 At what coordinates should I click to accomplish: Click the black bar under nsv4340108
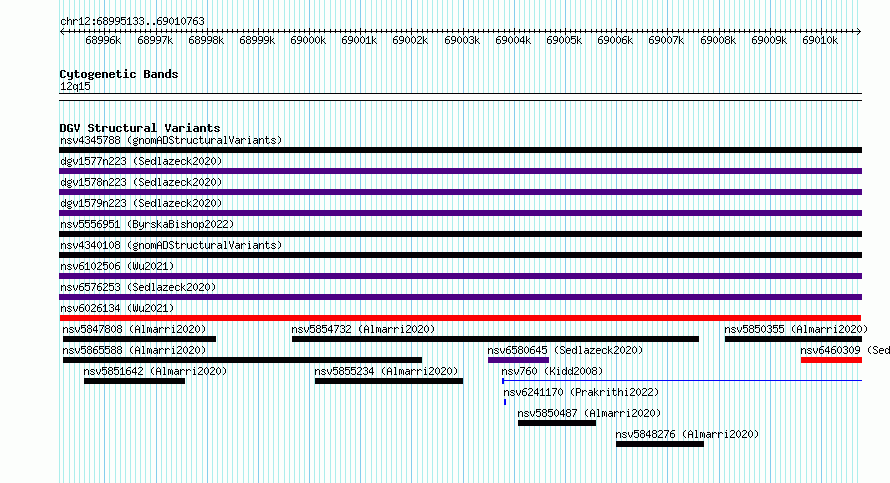460,255
